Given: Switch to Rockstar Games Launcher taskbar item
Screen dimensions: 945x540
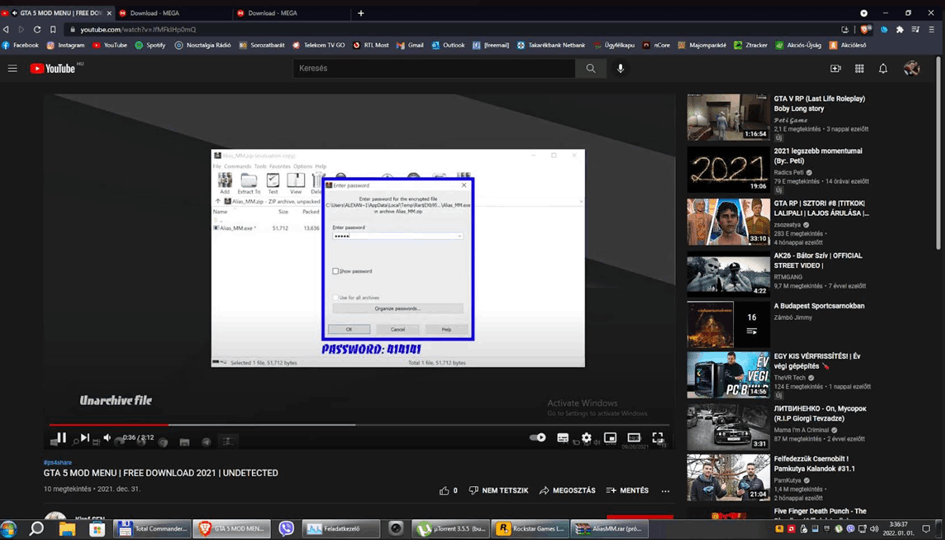Looking at the screenshot, I should (x=530, y=529).
